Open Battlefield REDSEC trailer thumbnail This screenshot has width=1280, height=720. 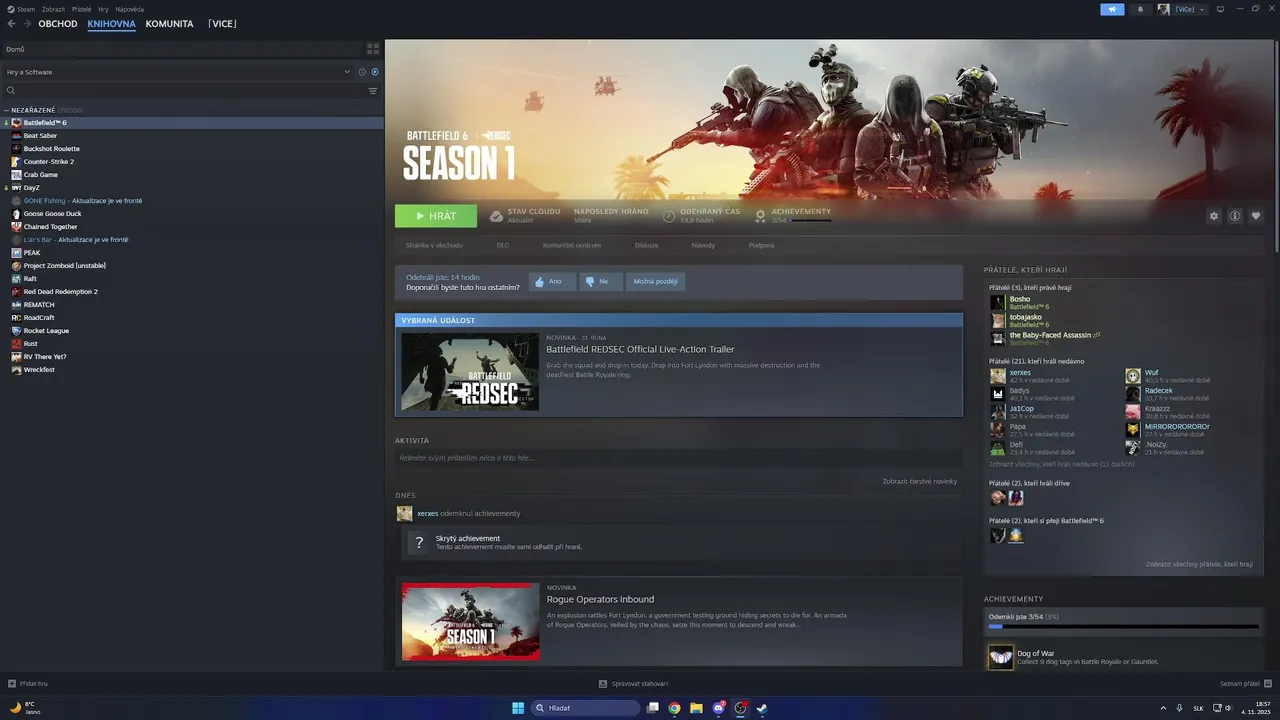click(469, 371)
